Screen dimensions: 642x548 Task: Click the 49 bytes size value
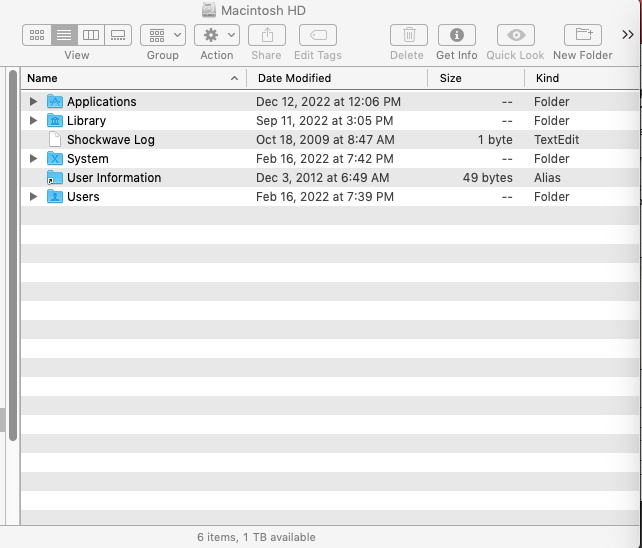coord(488,178)
